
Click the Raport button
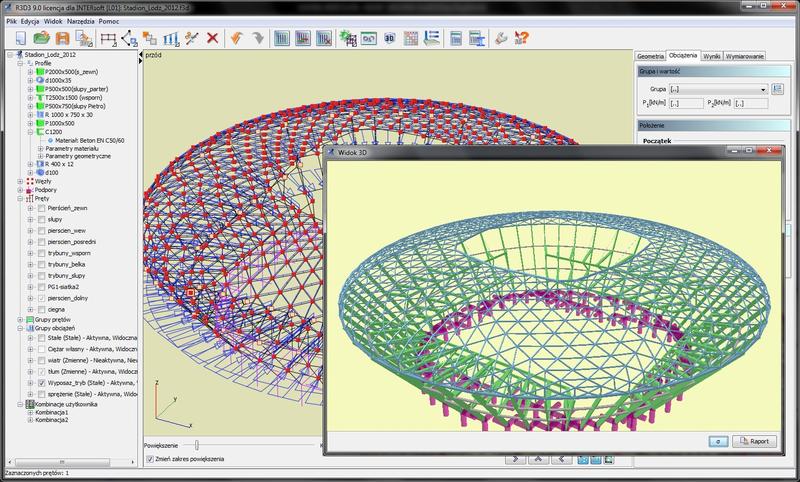[x=755, y=440]
